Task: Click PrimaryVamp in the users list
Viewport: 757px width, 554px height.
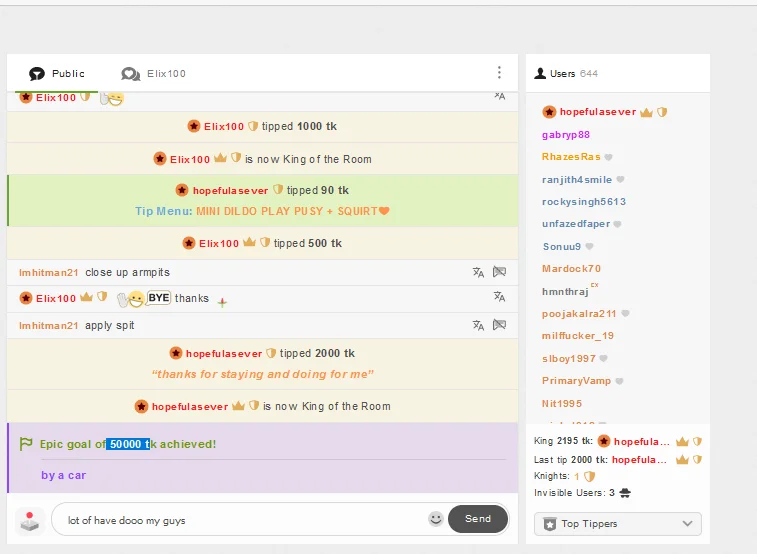Action: (x=576, y=381)
